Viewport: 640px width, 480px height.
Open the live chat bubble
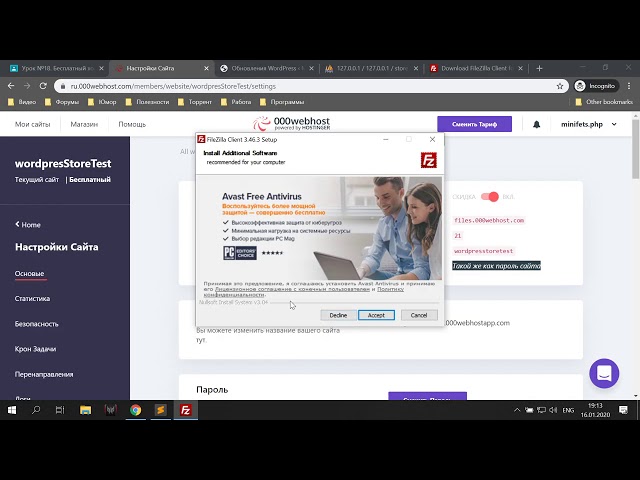[604, 373]
